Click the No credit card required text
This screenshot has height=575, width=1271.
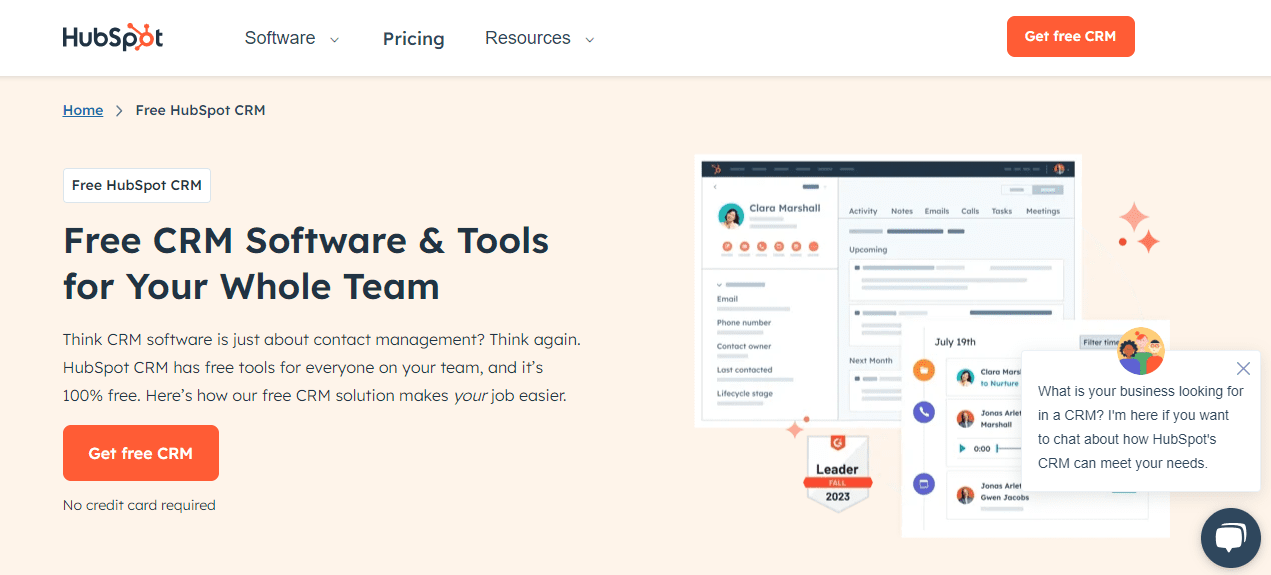tap(139, 505)
